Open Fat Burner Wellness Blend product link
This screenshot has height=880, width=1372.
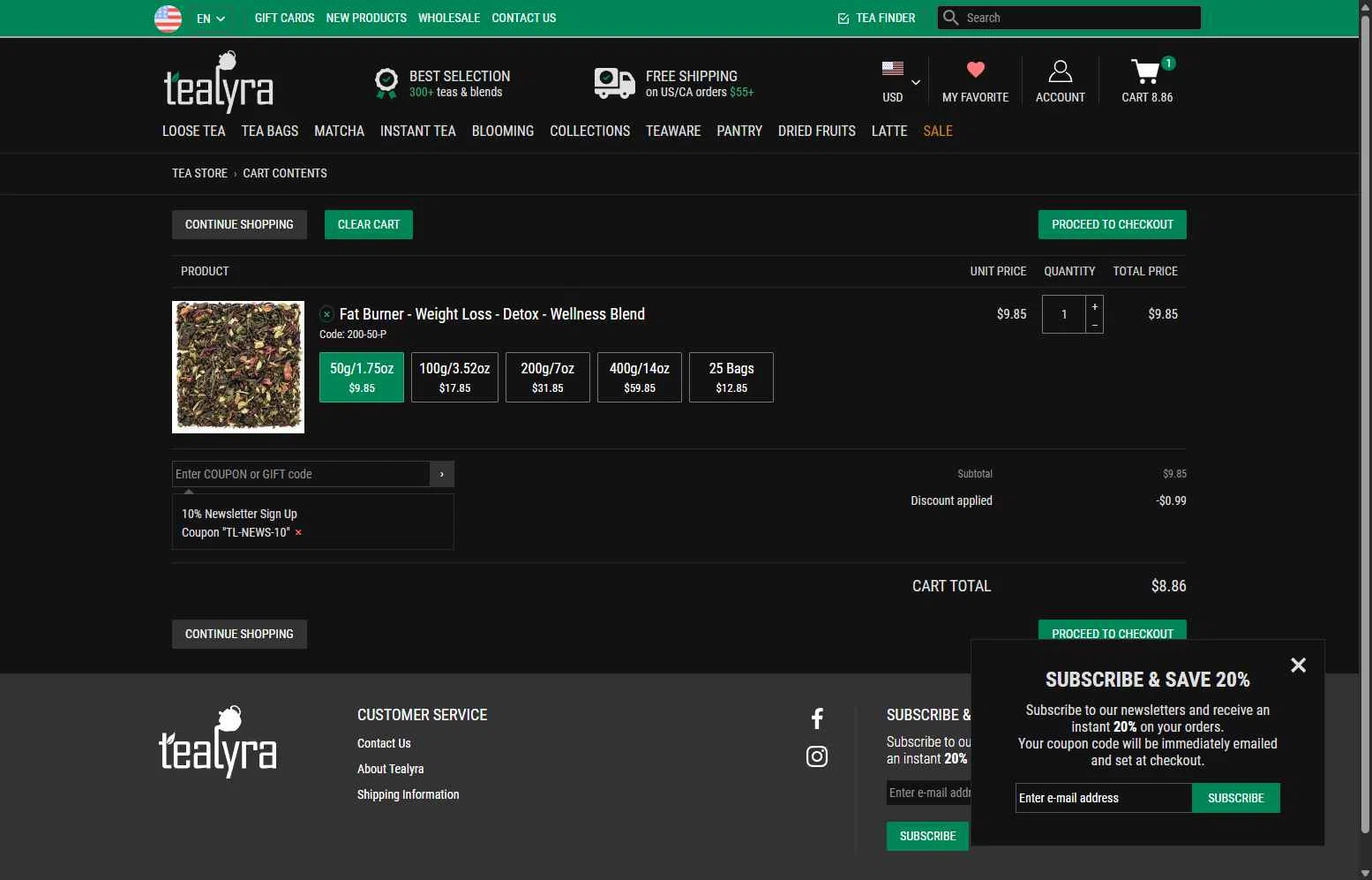pos(492,314)
